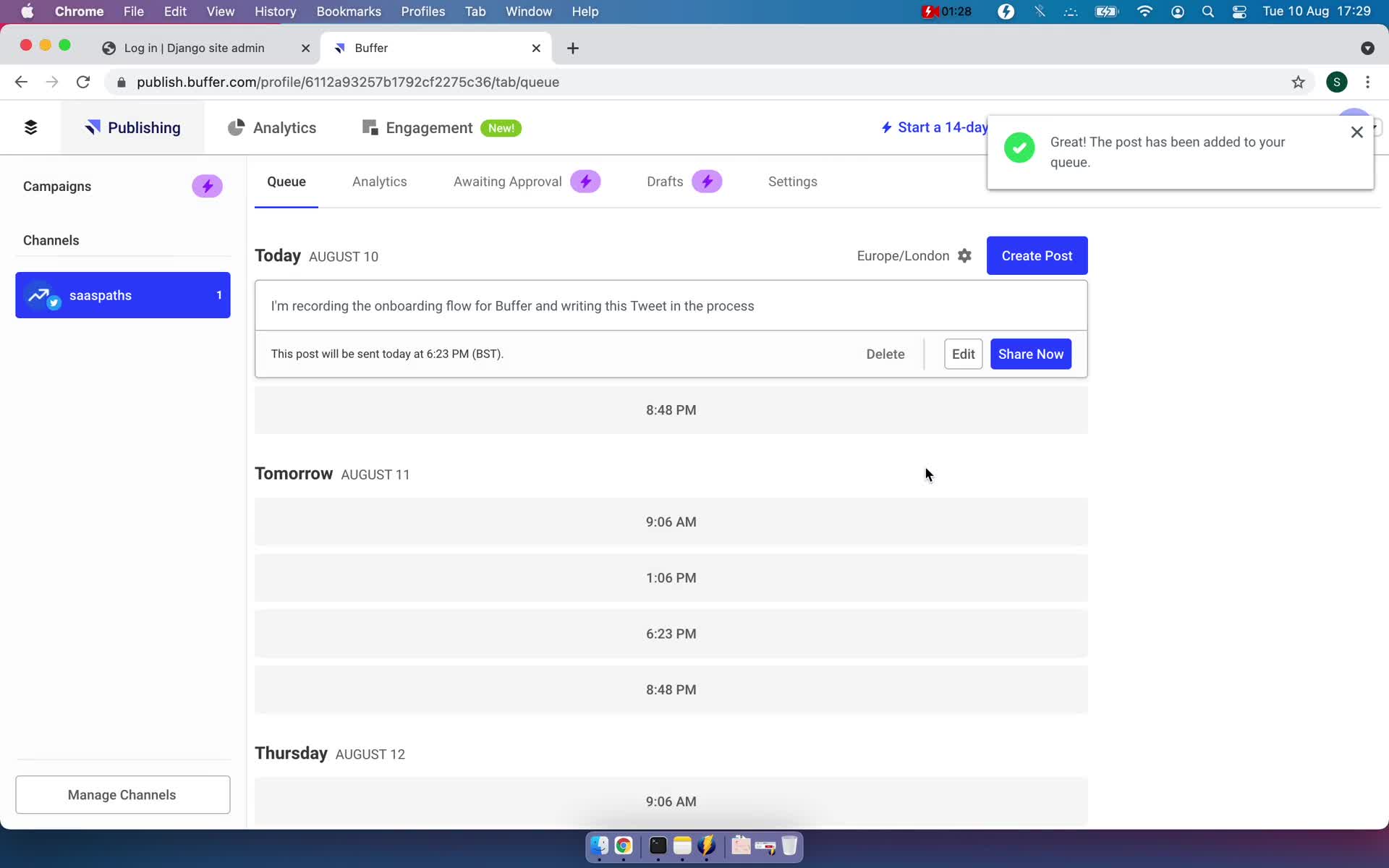Select the saaspaths Twitter channel
Image resolution: width=1389 pixels, height=868 pixels.
[123, 295]
